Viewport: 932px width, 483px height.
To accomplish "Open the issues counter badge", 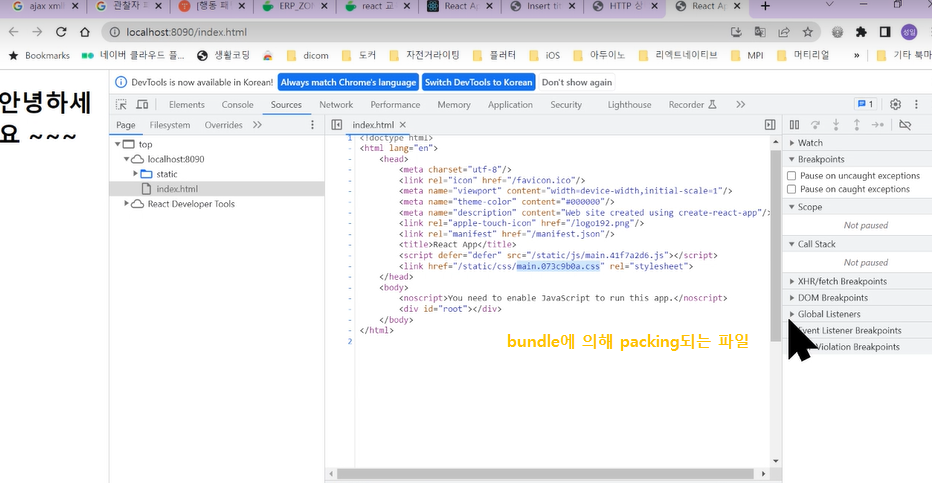I will pos(865,104).
